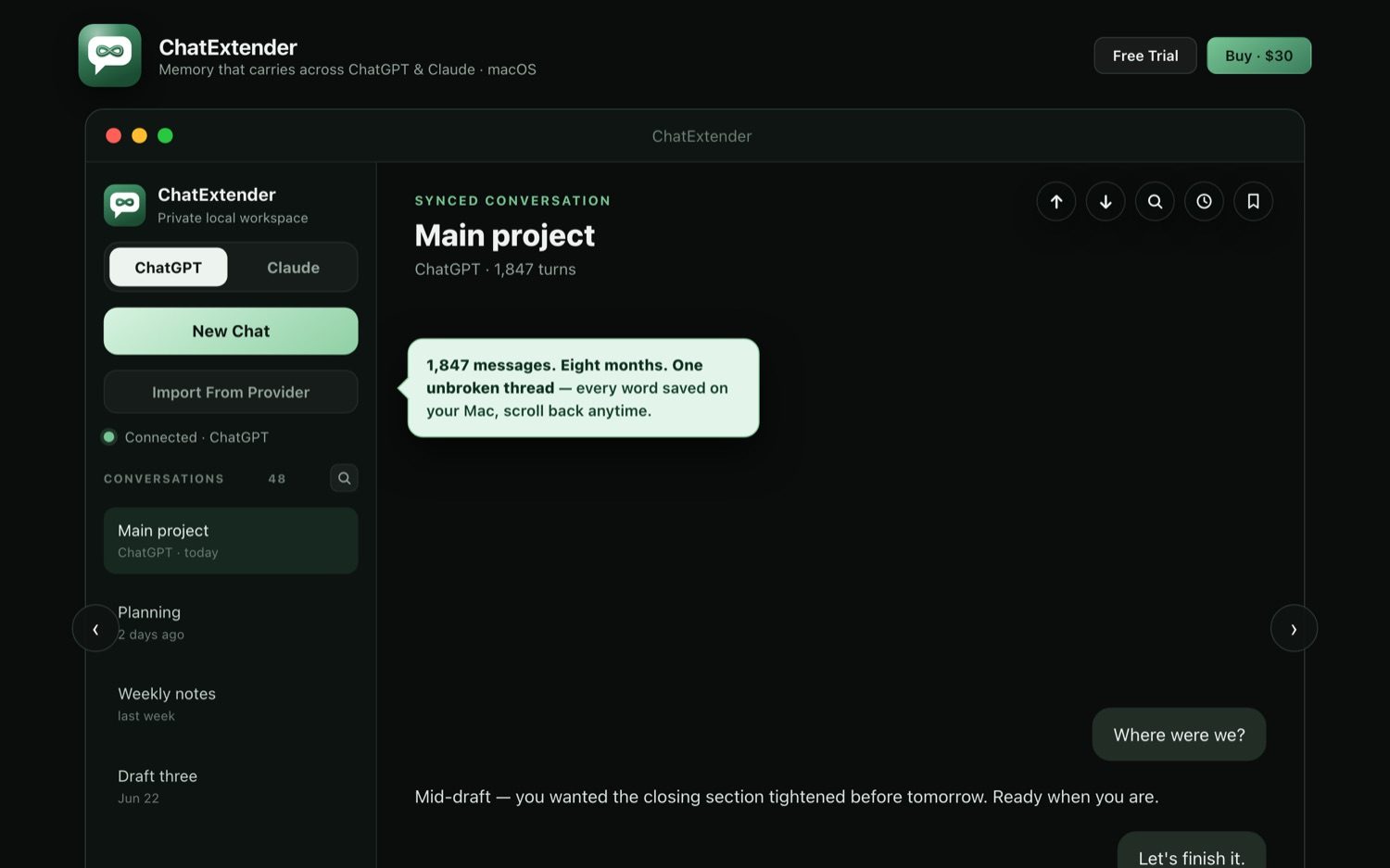1390x868 pixels.
Task: Switch to the Claude provider tab
Action: pyautogui.click(x=293, y=267)
